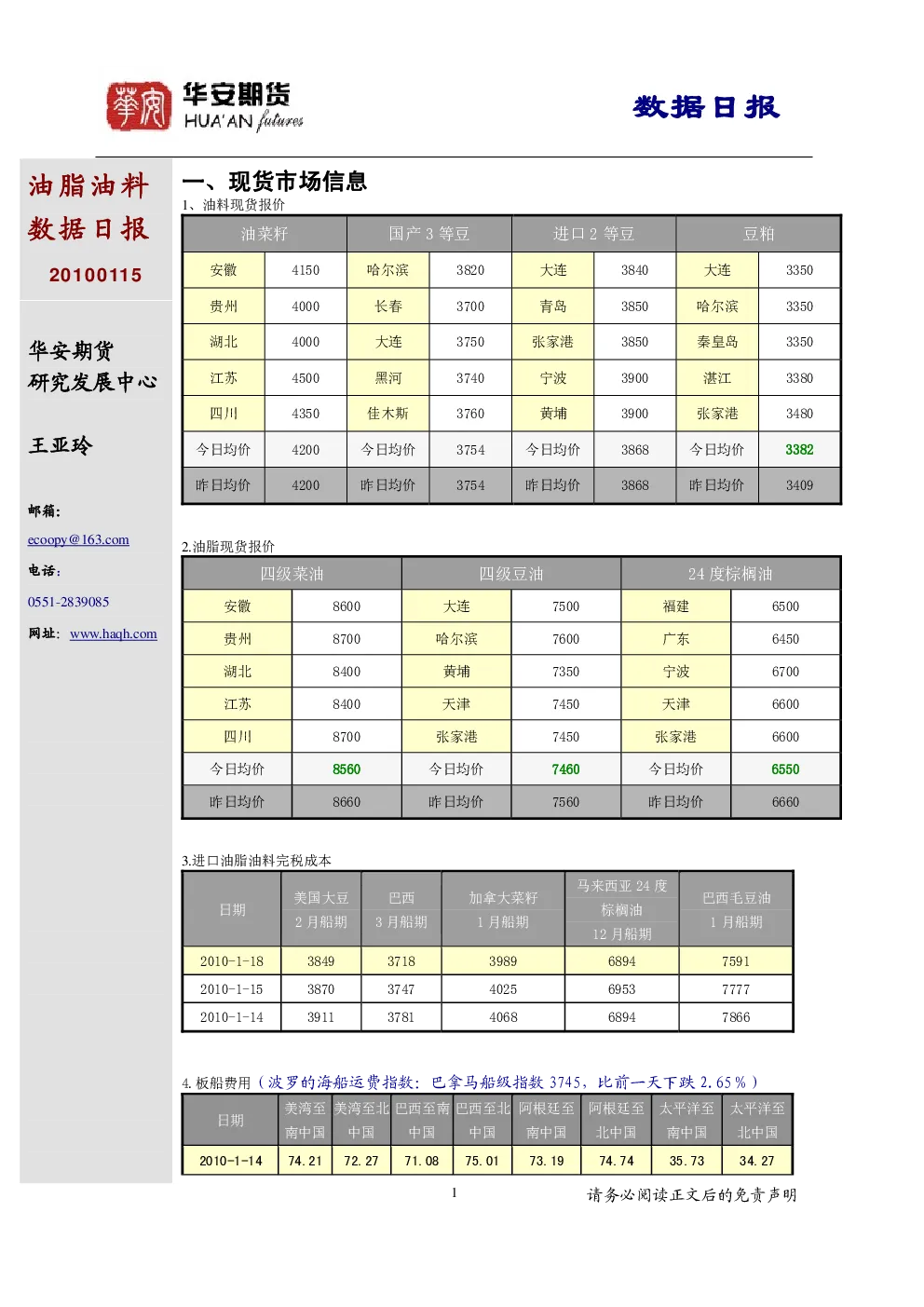Select the 福建 palm oil price 6500
This screenshot has height=1307, width=924.
[785, 606]
